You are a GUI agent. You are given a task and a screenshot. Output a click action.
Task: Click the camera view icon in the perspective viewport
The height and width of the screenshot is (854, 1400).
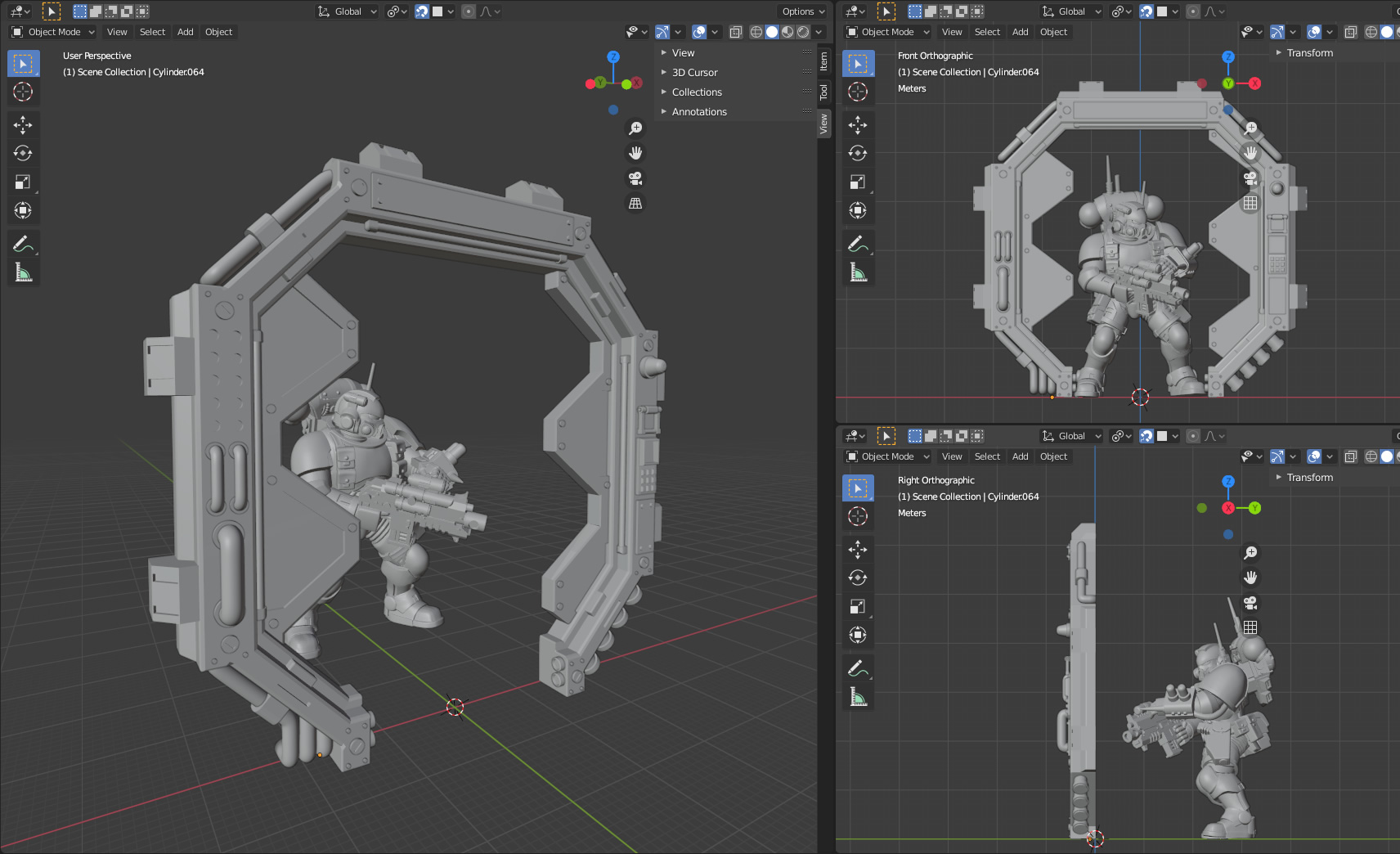[x=635, y=178]
